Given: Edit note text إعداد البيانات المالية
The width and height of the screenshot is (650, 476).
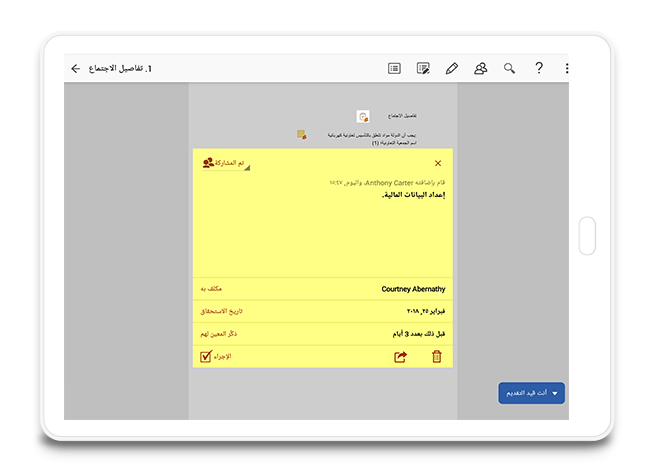Looking at the screenshot, I should tap(413, 195).
